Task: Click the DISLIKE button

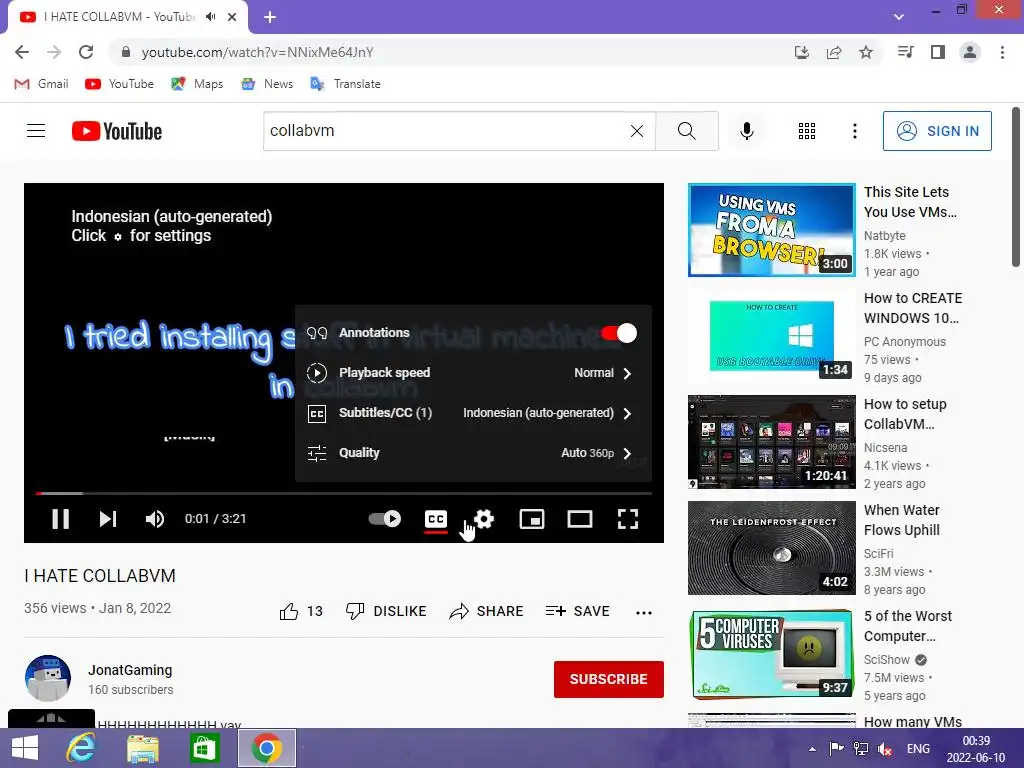Action: [386, 611]
